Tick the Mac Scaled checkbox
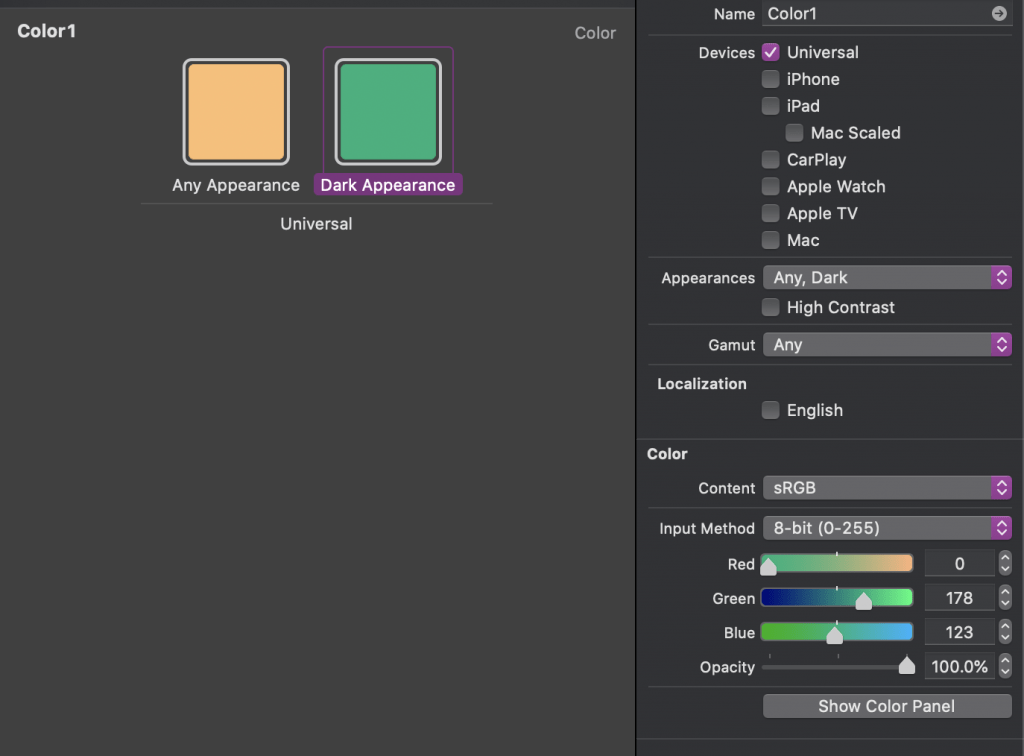1024x756 pixels. (x=794, y=133)
